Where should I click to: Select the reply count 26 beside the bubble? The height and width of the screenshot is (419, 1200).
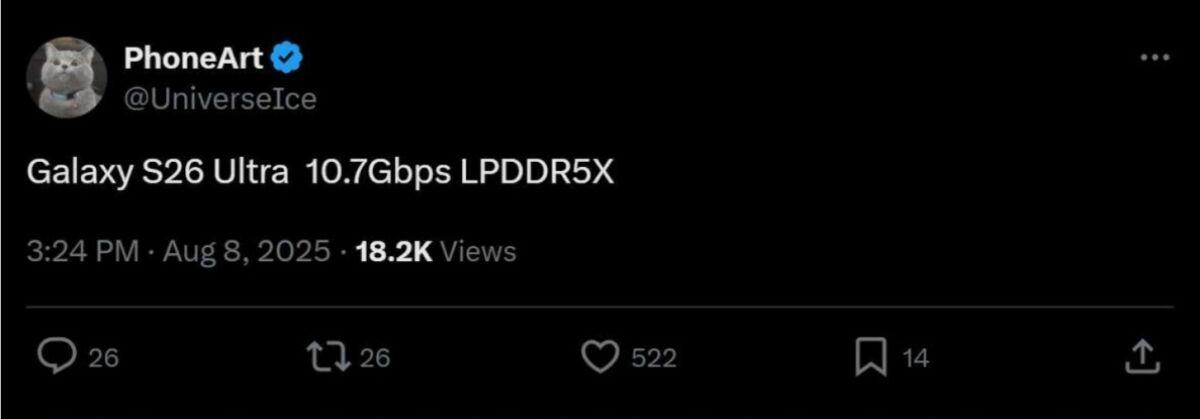(x=103, y=358)
